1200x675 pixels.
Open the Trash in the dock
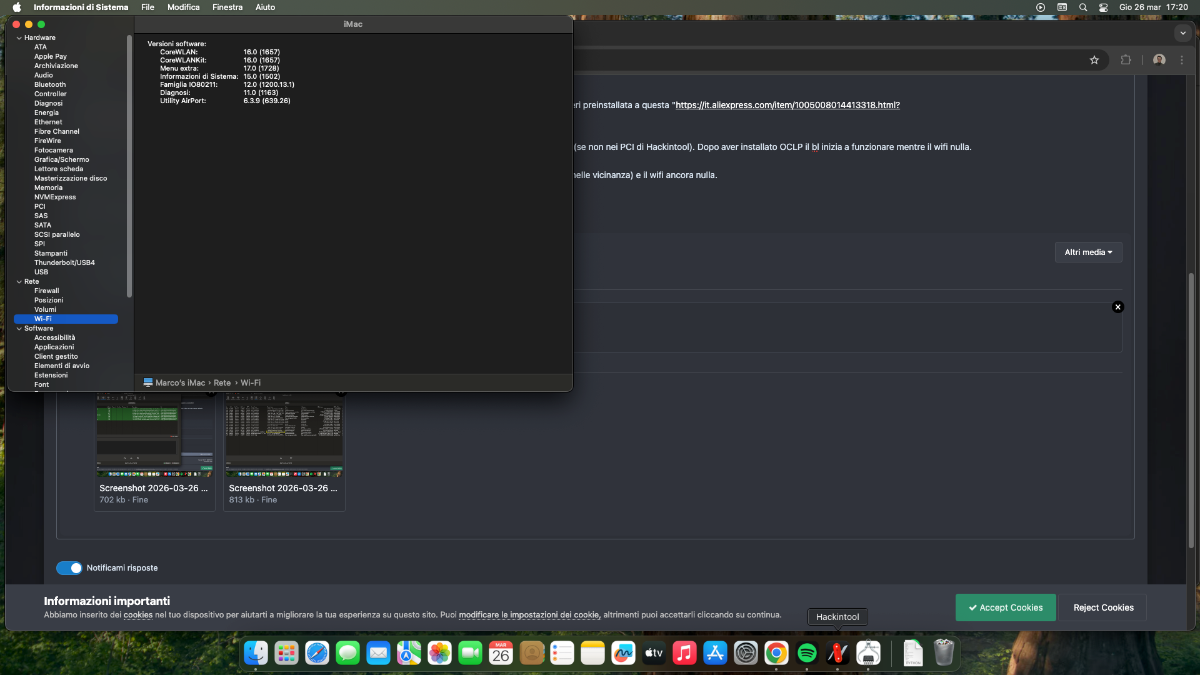944,653
